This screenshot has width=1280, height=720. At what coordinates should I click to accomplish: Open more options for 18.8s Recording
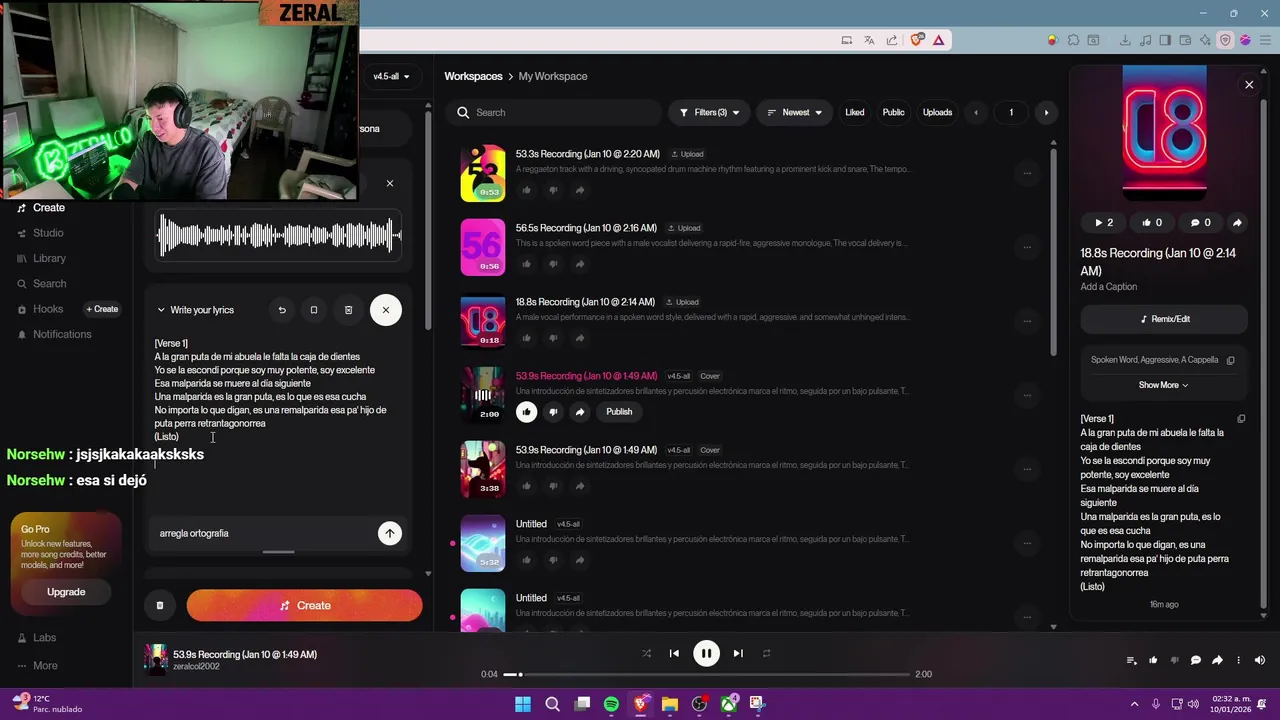tap(1026, 321)
